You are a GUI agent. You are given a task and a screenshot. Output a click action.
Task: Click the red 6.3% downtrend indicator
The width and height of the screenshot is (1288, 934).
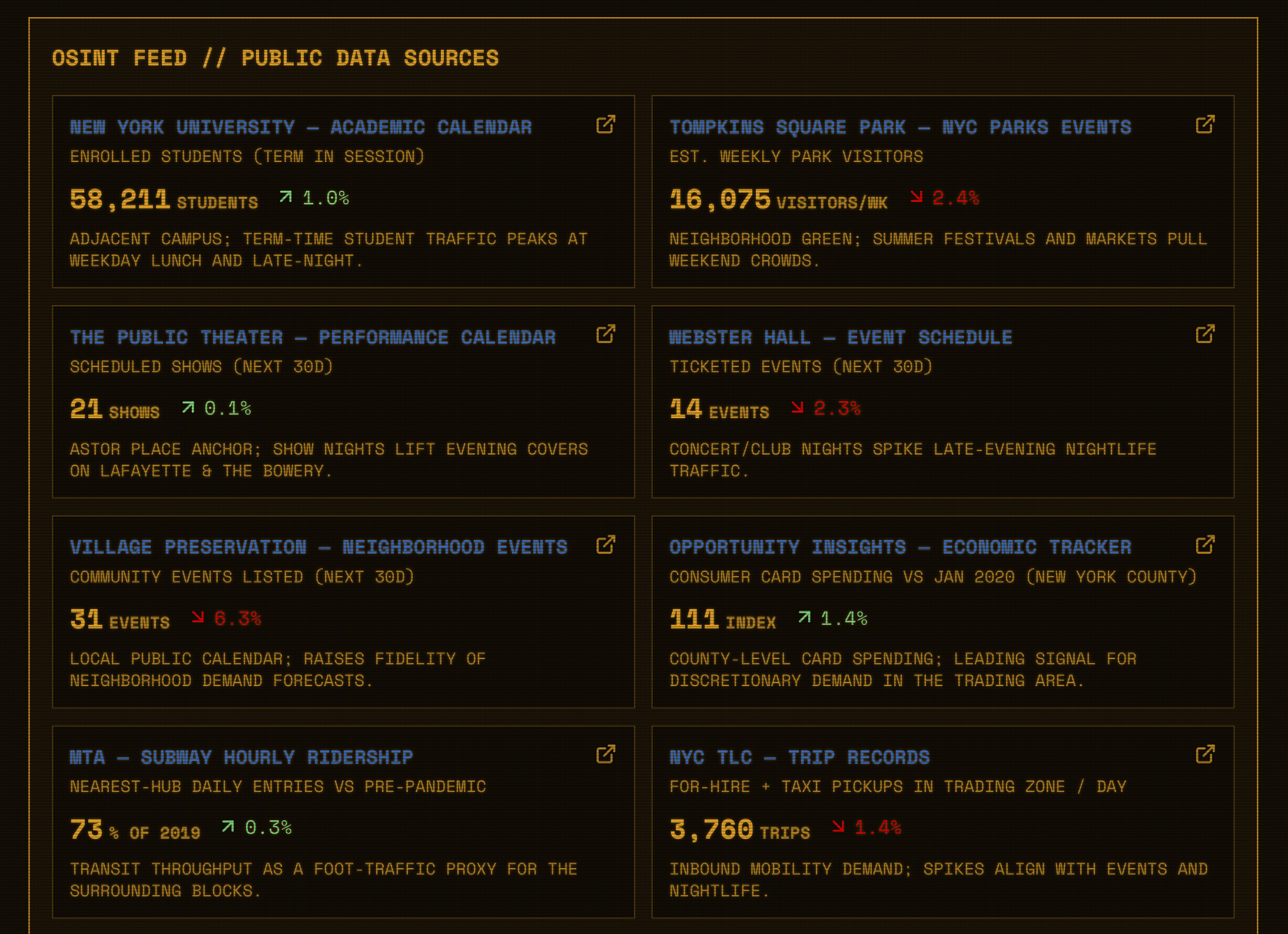tap(227, 618)
